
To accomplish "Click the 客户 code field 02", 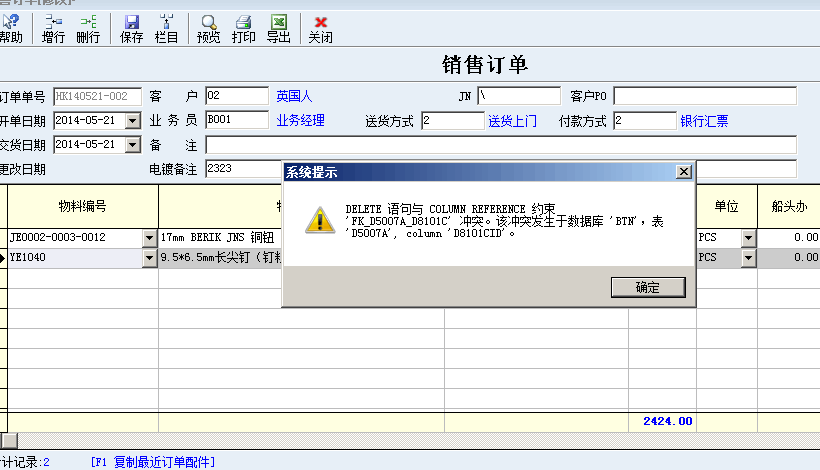I will point(237,96).
